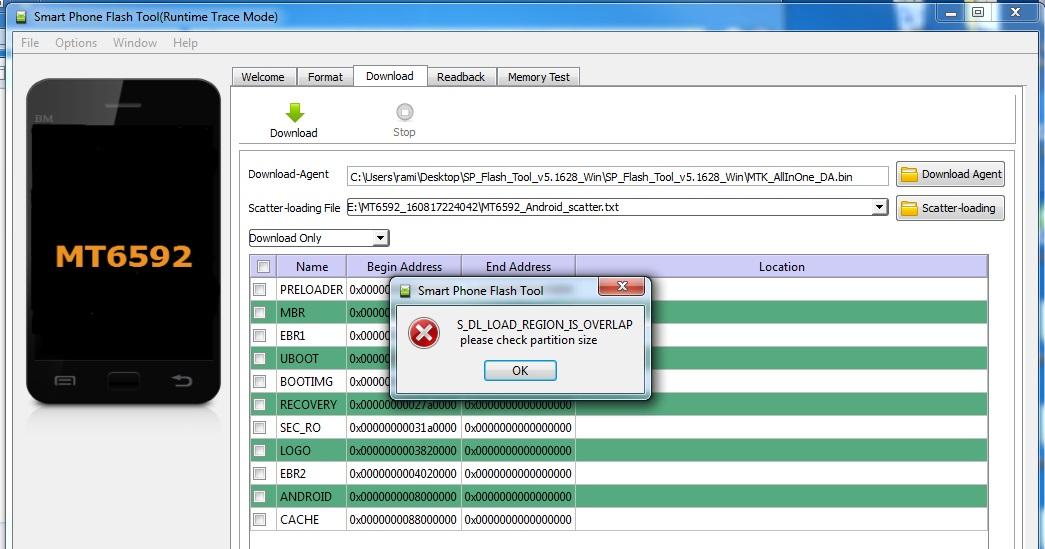The width and height of the screenshot is (1045, 549).
Task: Click begin address 0x0000000004020000
Action: coord(403,474)
